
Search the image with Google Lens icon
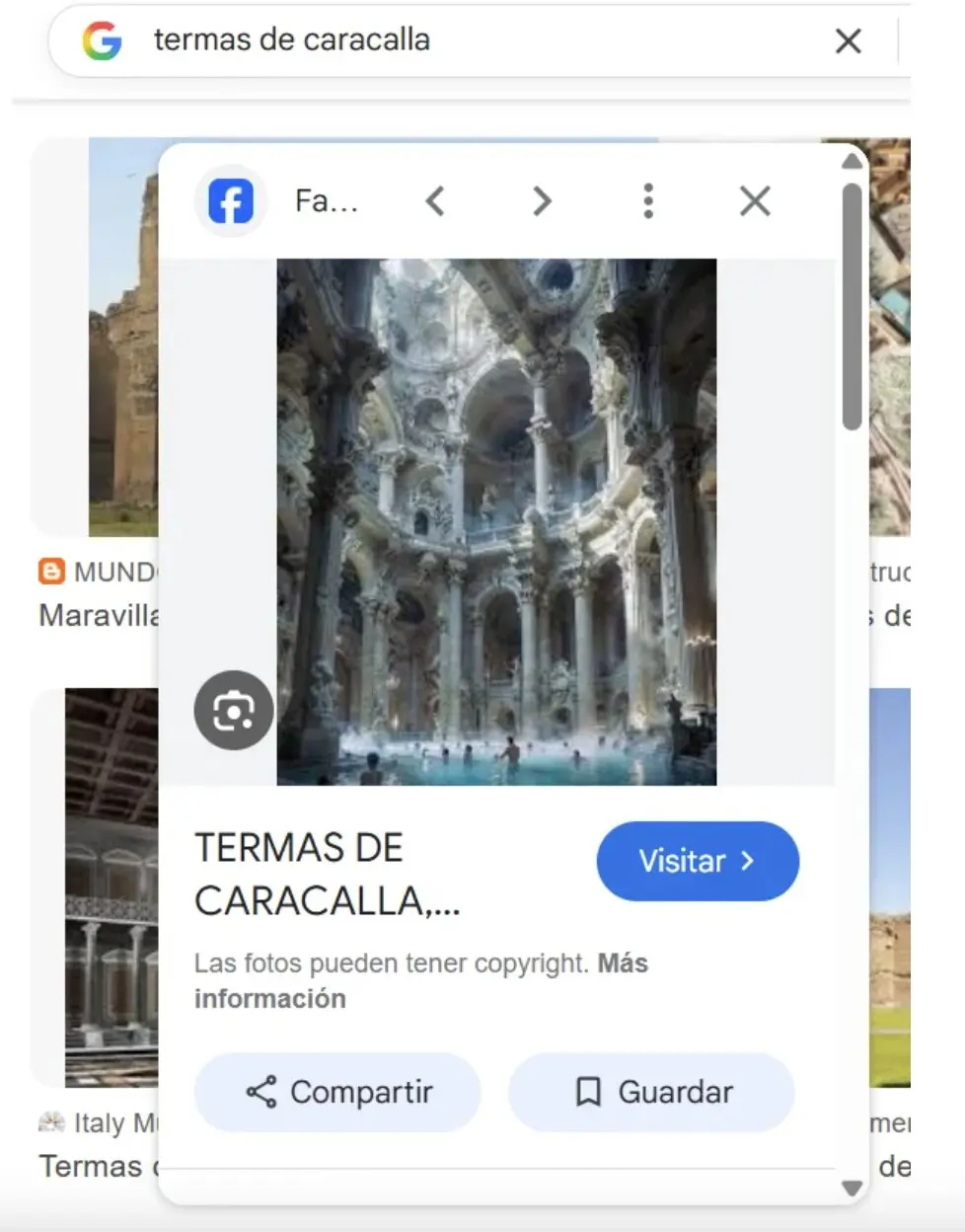pyautogui.click(x=234, y=710)
